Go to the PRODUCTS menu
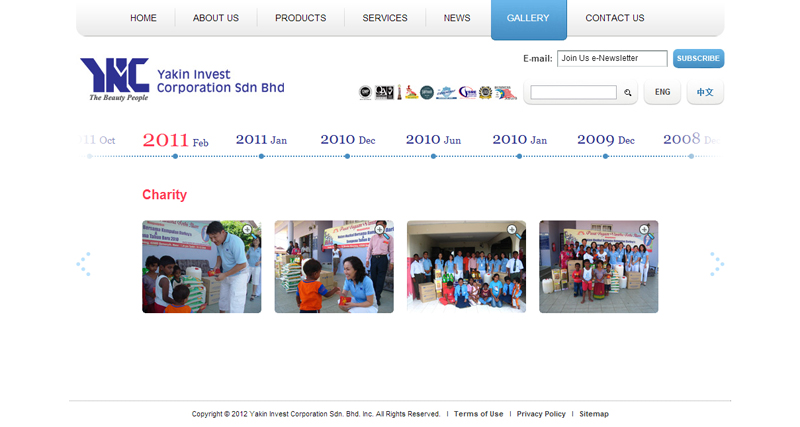Viewport: 800px width, 427px height. (x=300, y=18)
